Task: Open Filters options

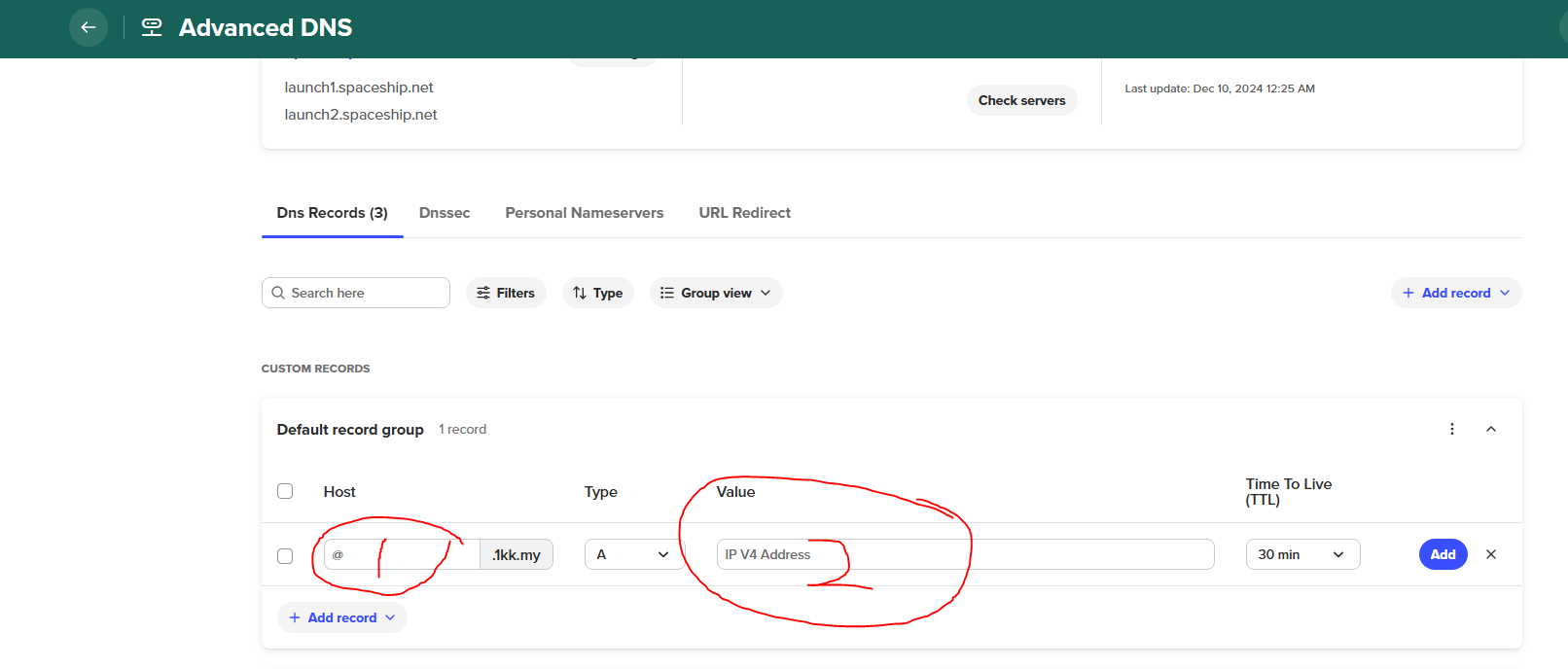Action: [506, 293]
